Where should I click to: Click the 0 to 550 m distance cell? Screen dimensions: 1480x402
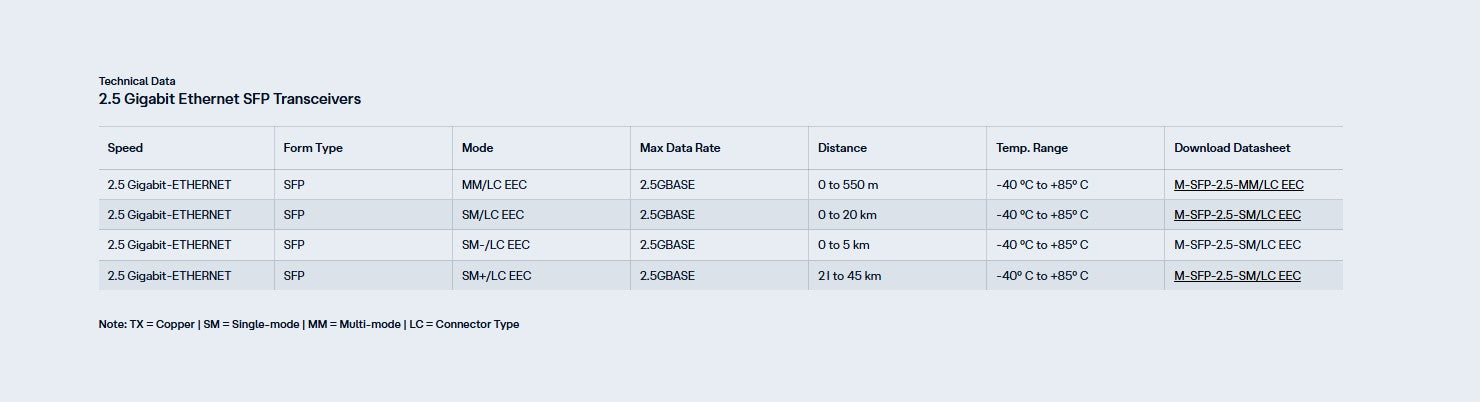[848, 185]
